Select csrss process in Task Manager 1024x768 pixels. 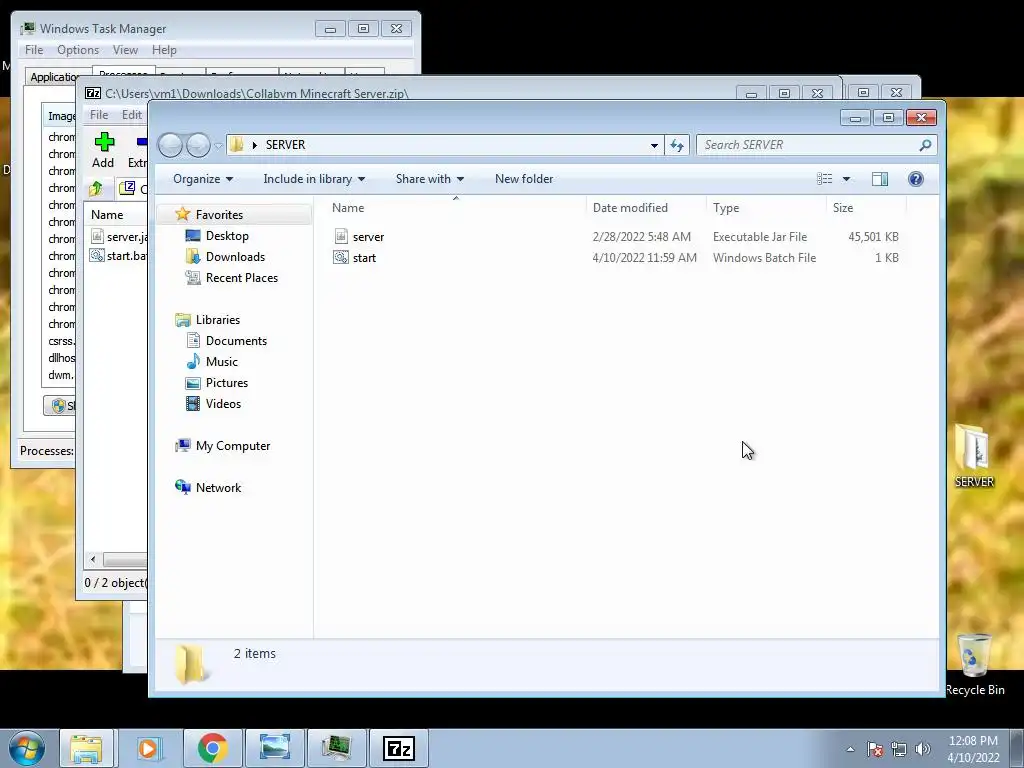[x=61, y=341]
